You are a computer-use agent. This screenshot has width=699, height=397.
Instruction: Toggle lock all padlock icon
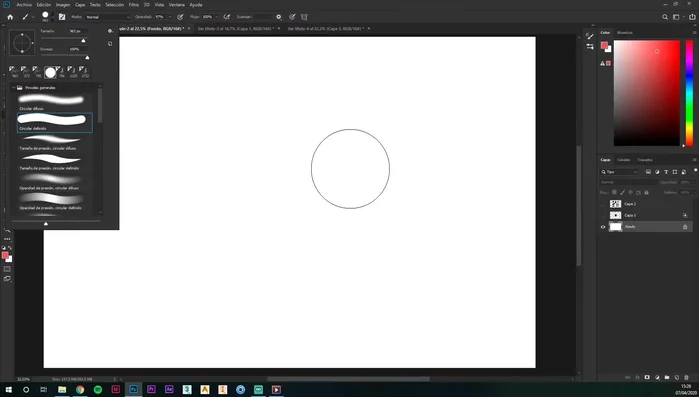coord(646,192)
